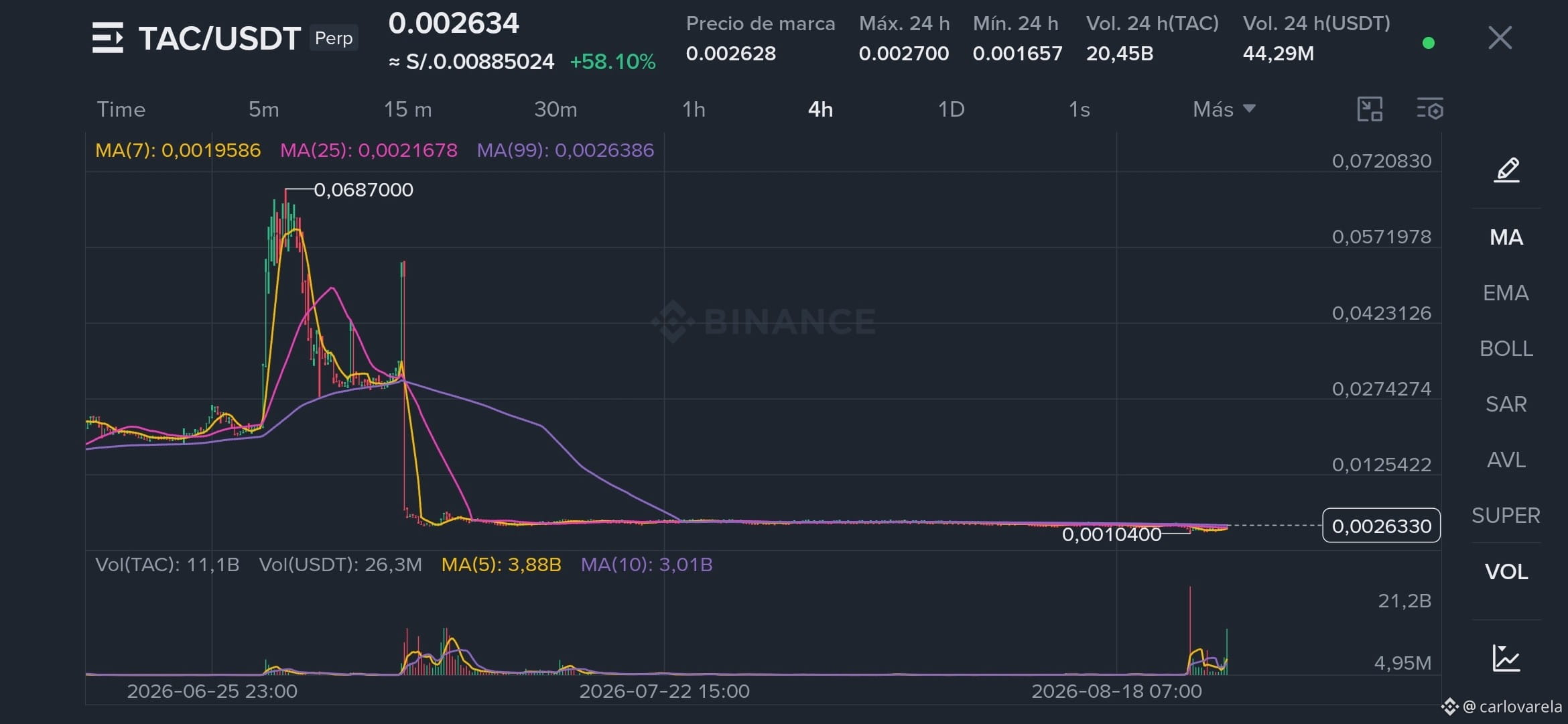
Task: Click the MA(7) value label
Action: 178,150
